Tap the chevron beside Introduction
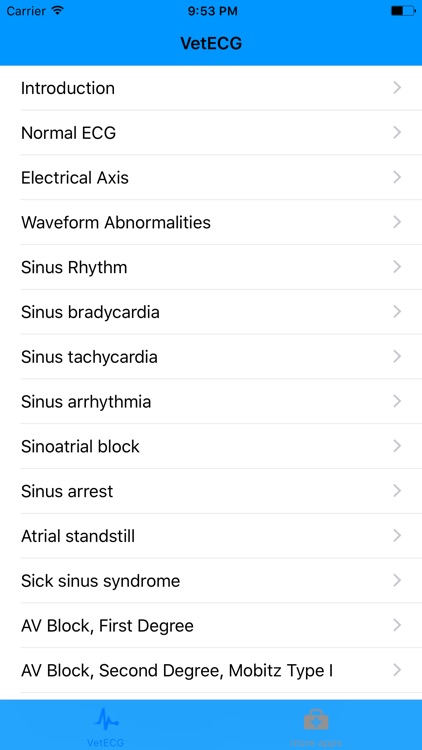 click(x=397, y=88)
